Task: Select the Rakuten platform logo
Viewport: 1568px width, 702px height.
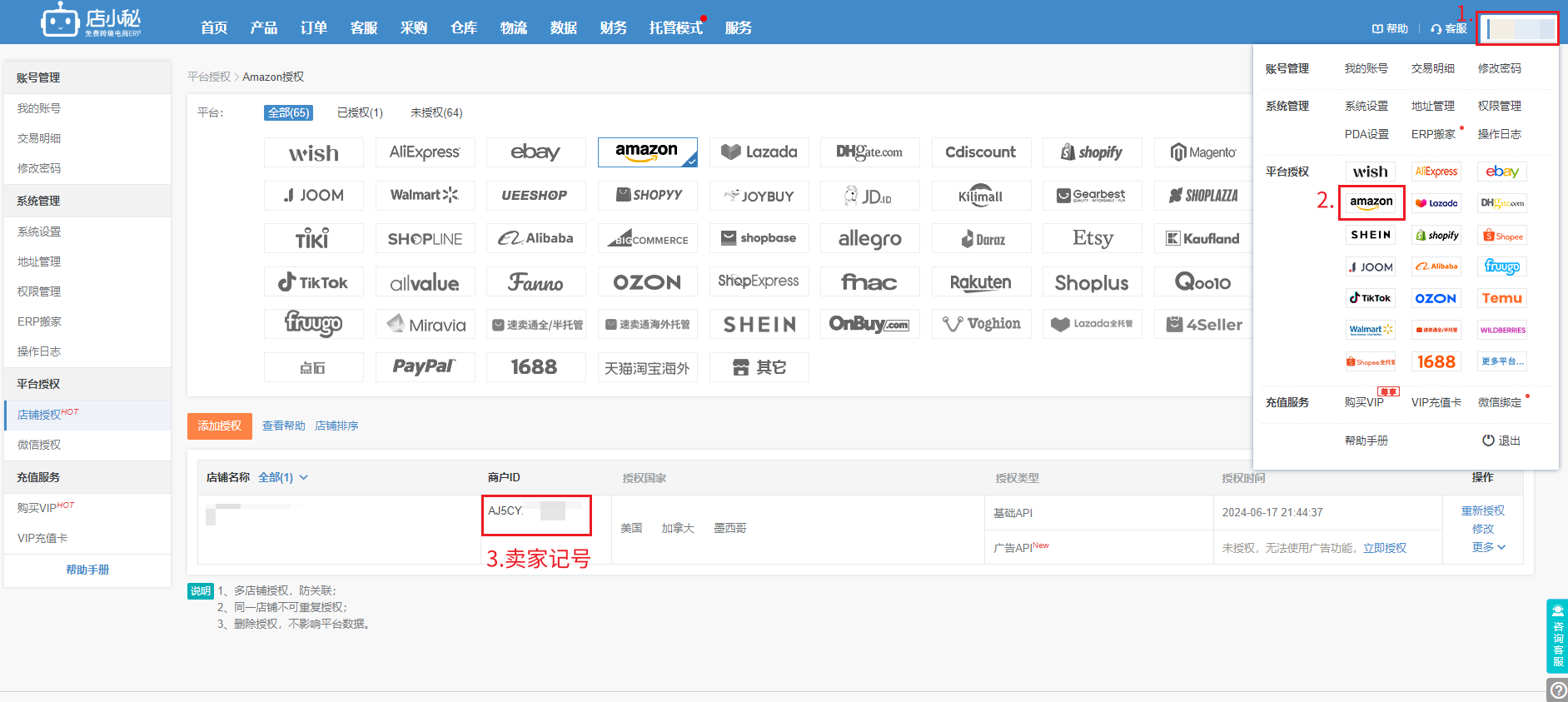Action: 981,282
